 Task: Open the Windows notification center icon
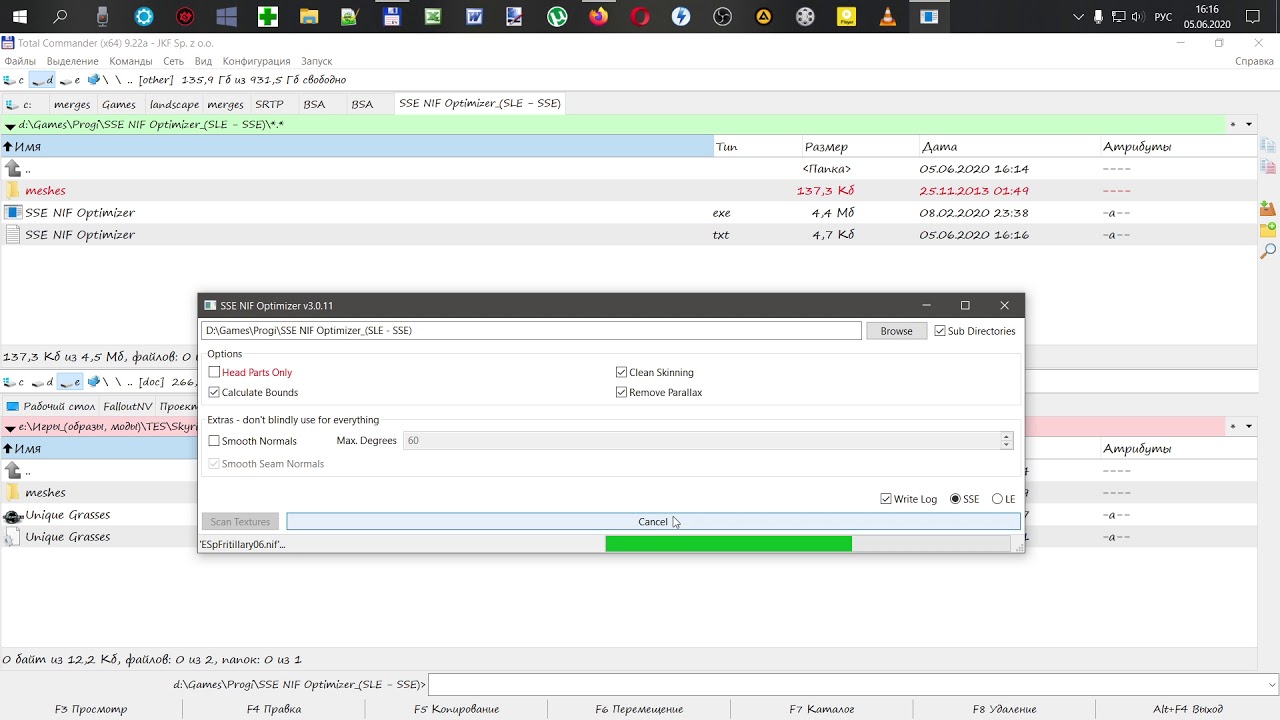(x=1253, y=17)
